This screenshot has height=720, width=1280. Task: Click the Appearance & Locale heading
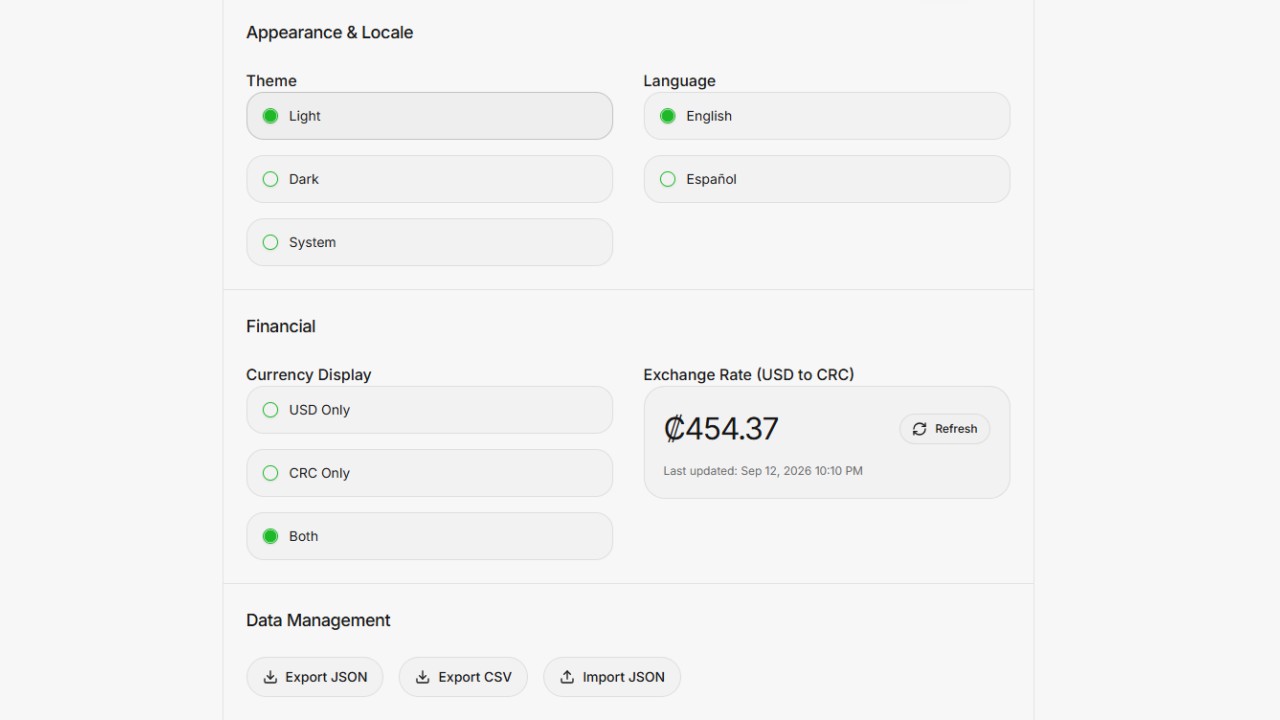(330, 33)
